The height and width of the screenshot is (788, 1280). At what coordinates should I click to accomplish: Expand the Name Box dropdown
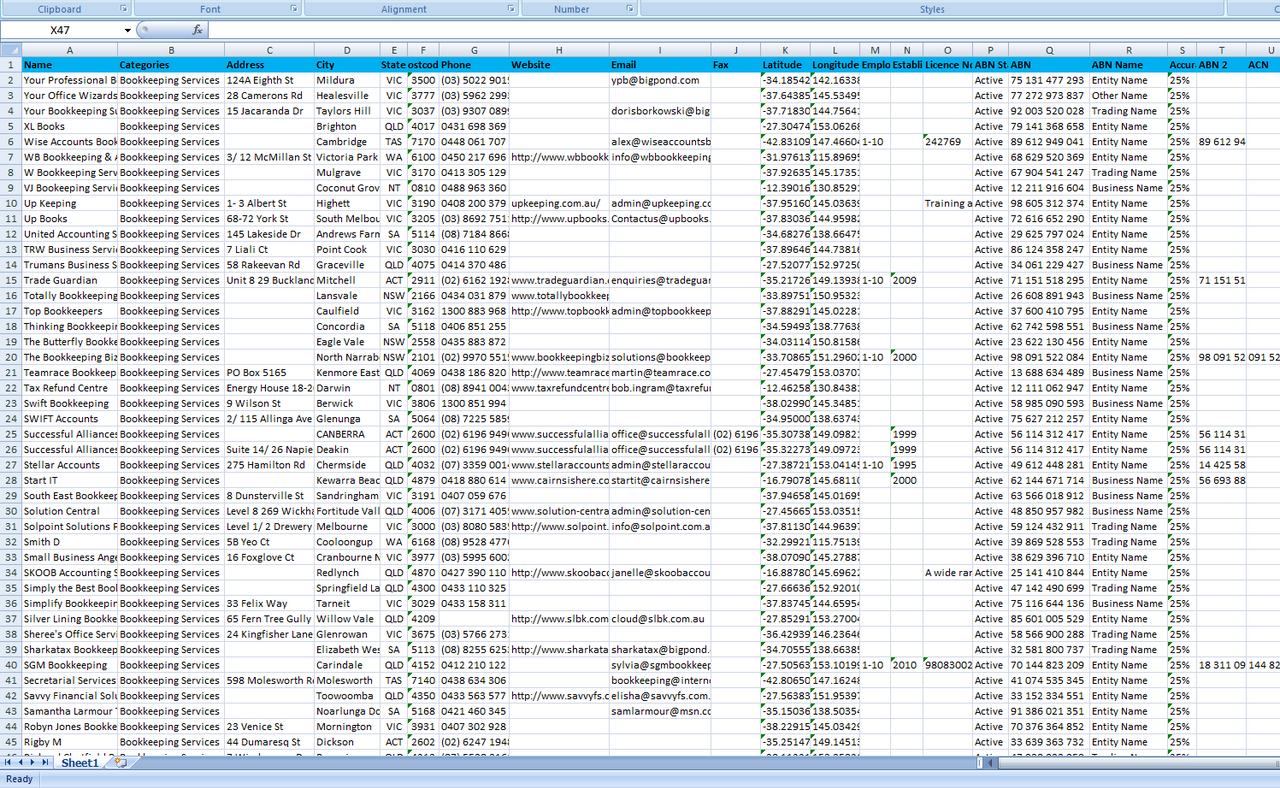click(127, 30)
